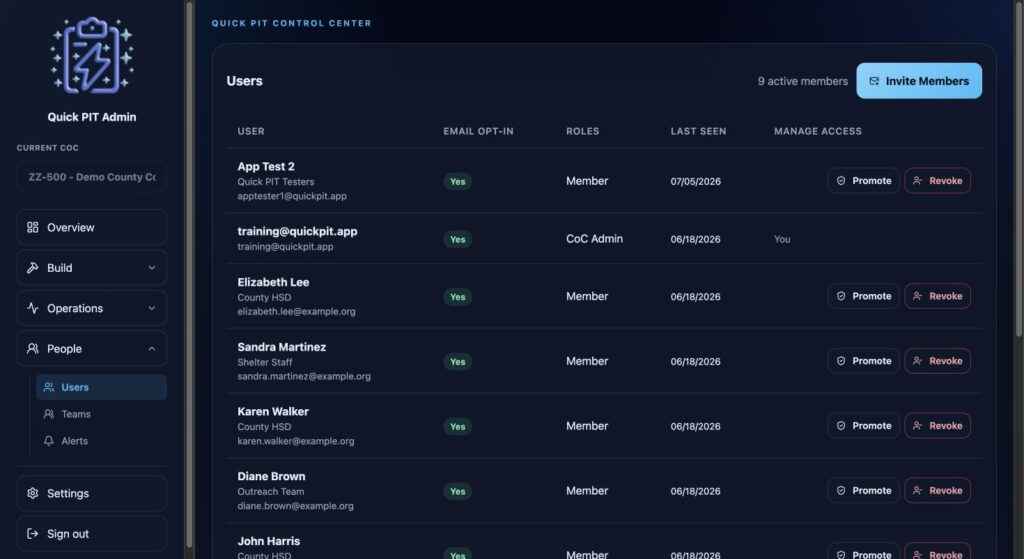This screenshot has width=1024, height=559.
Task: Open the Current CoC ZZ-500 selector
Action: [91, 177]
